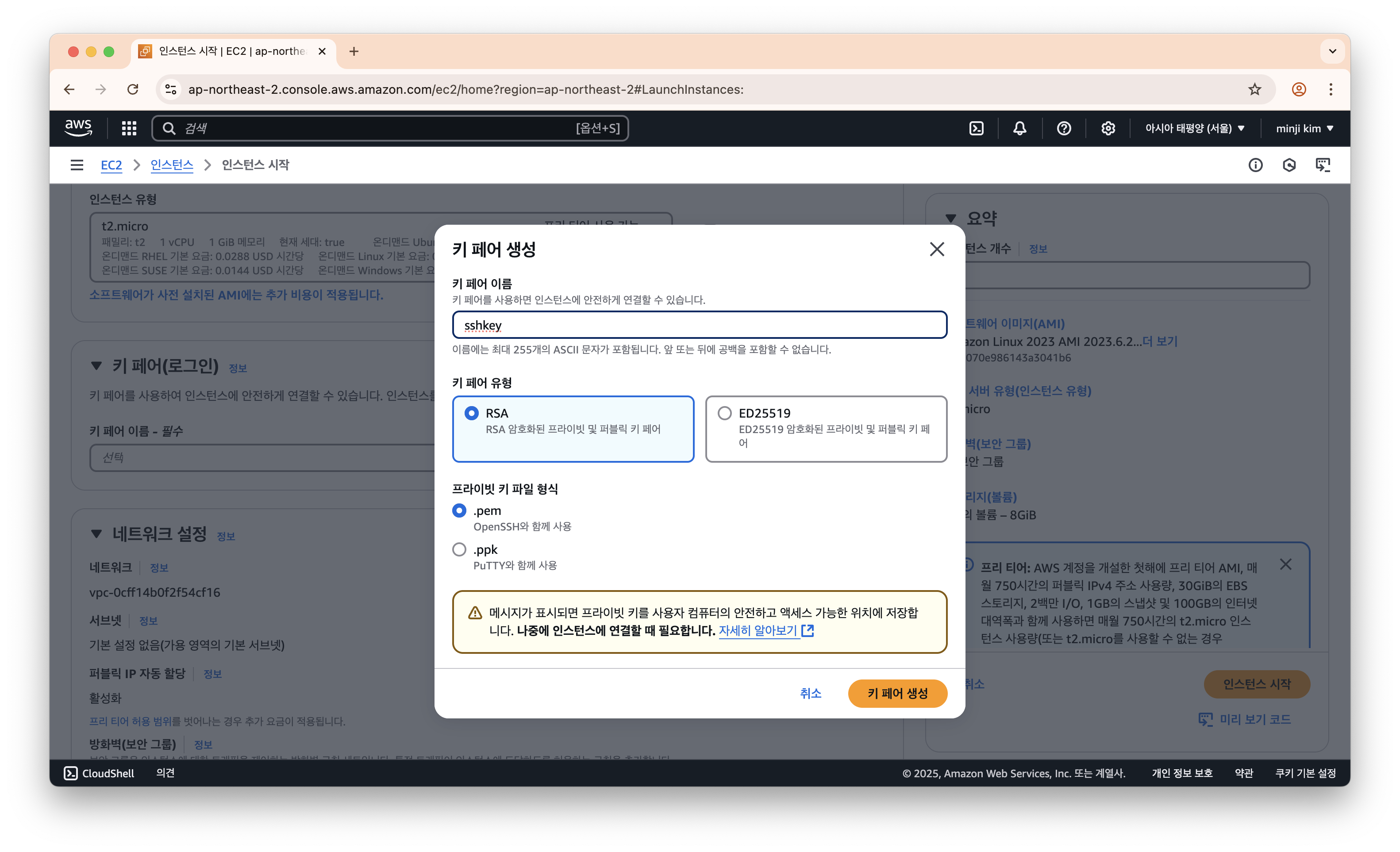Viewport: 1400px width, 852px height.
Task: Open the info panel icon
Action: (x=1255, y=165)
